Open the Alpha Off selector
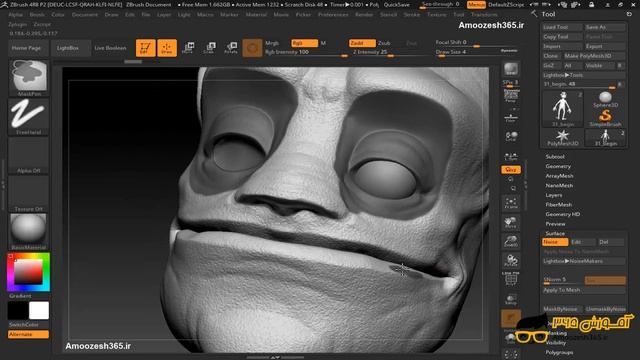The width and height of the screenshot is (640, 360). pyautogui.click(x=29, y=155)
